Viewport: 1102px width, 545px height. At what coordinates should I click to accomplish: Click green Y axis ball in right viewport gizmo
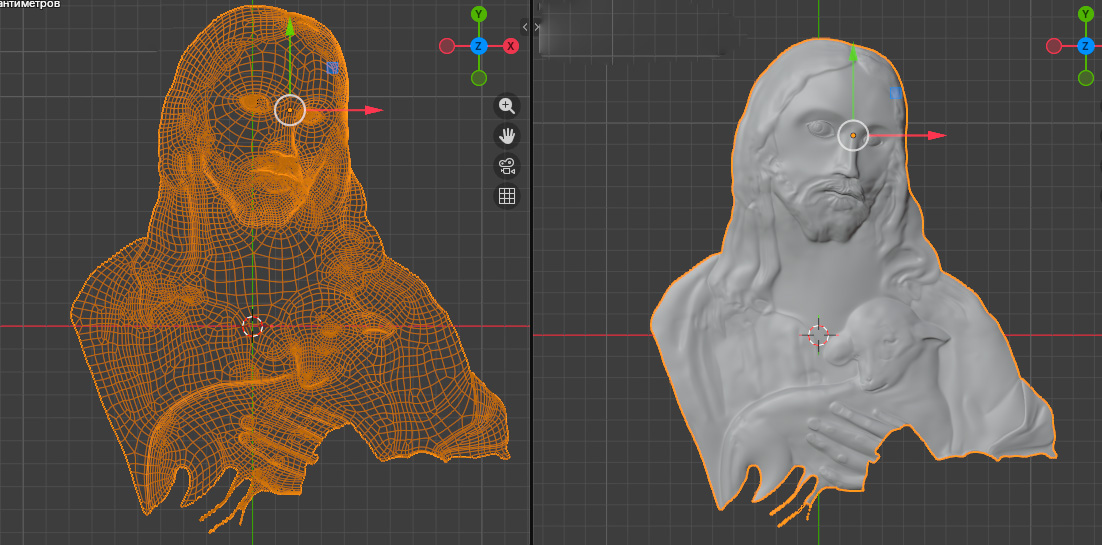[1086, 14]
